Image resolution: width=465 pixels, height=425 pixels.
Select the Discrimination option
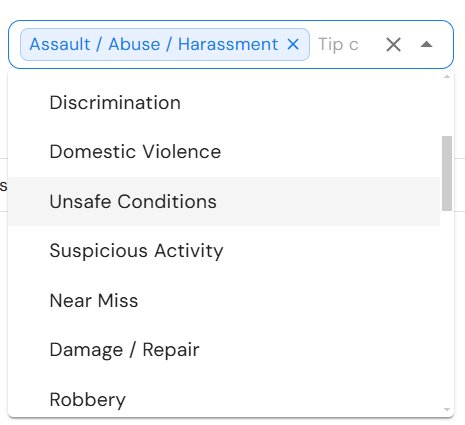coord(224,103)
